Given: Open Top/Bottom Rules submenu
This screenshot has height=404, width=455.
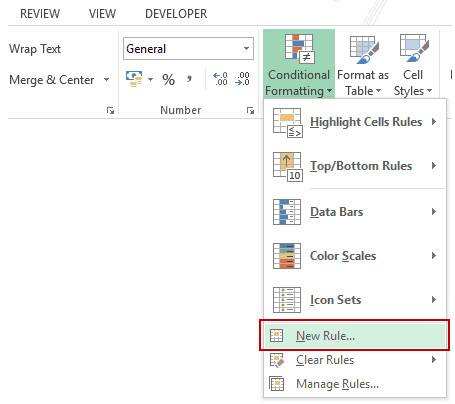Looking at the screenshot, I should [x=355, y=166].
